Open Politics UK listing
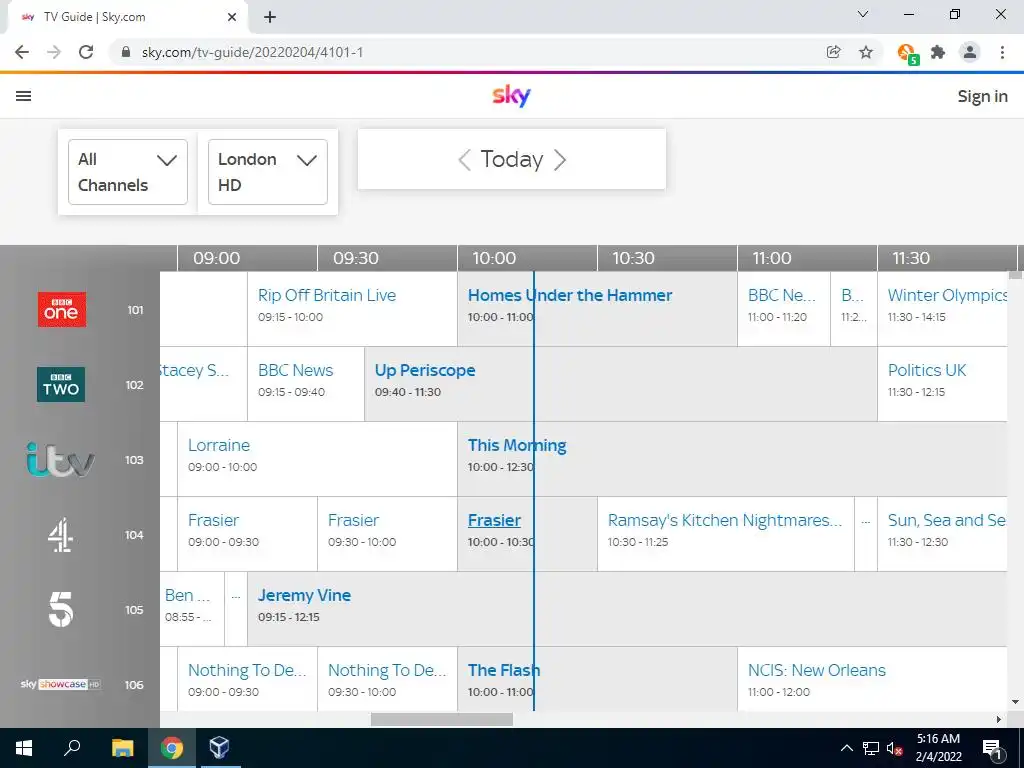Image resolution: width=1024 pixels, height=768 pixels. (x=942, y=384)
